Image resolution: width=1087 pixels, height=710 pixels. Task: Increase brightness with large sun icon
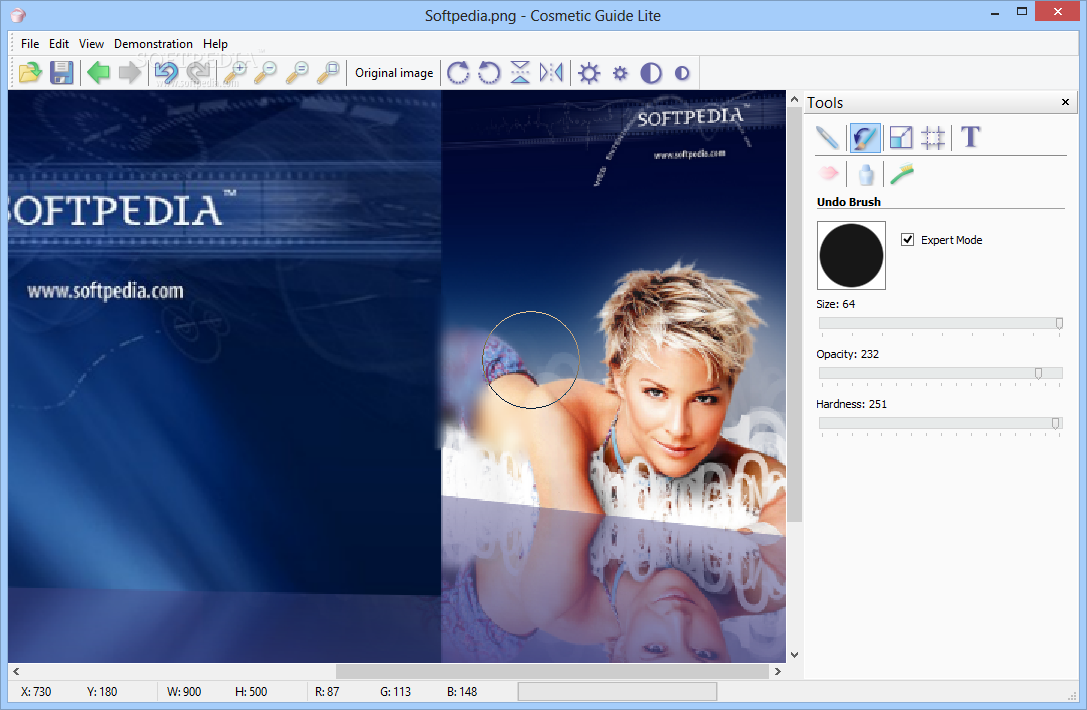click(589, 73)
